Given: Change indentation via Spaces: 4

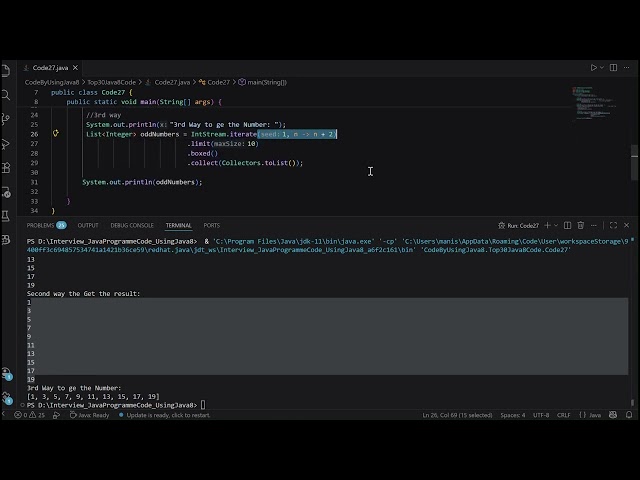Looking at the screenshot, I should click(513, 415).
